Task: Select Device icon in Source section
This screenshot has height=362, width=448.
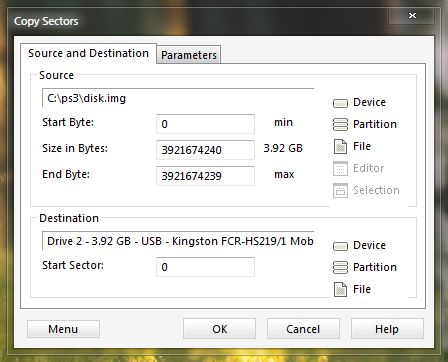Action: tap(340, 103)
